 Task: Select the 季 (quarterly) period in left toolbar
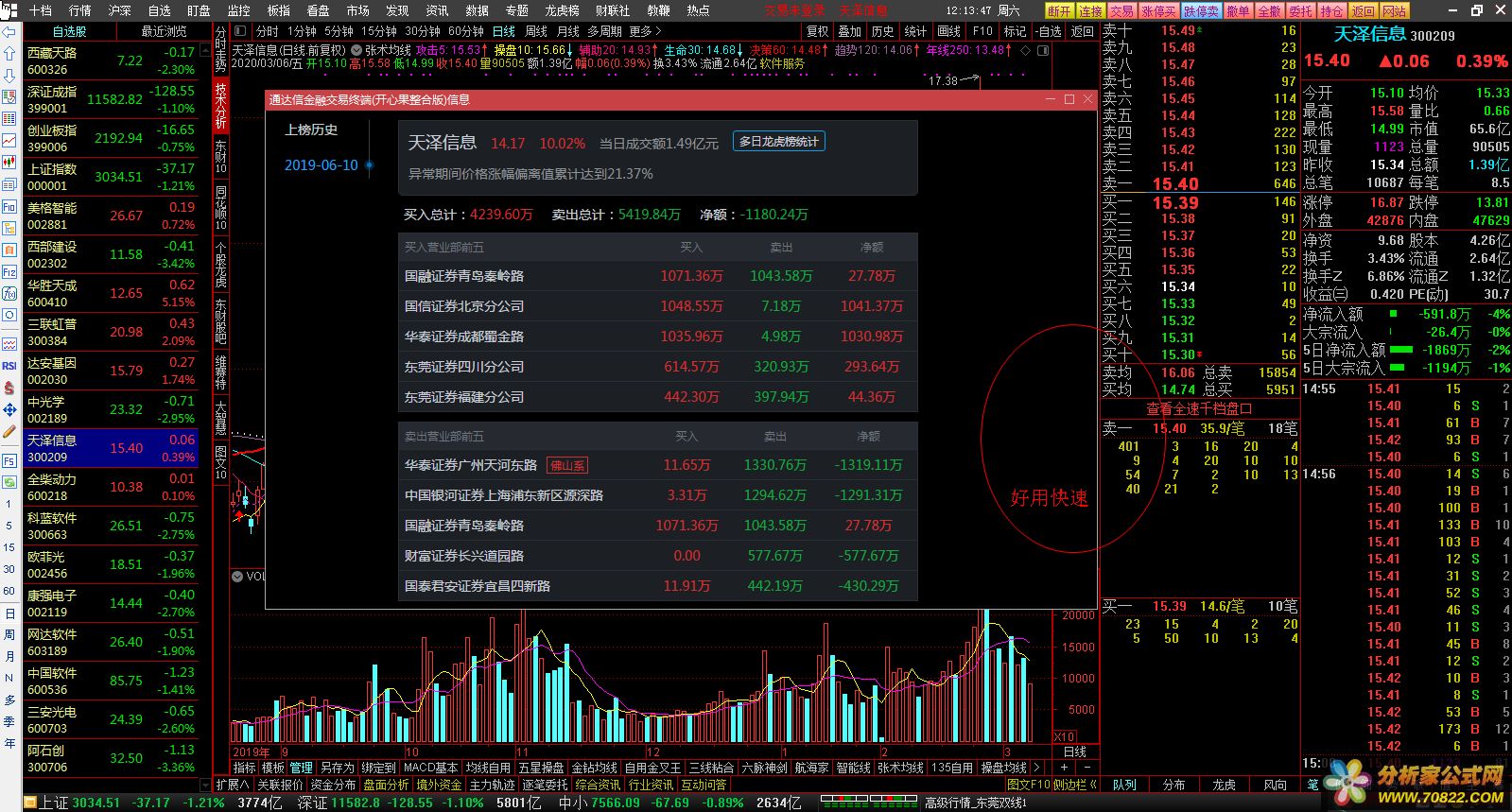click(x=9, y=721)
